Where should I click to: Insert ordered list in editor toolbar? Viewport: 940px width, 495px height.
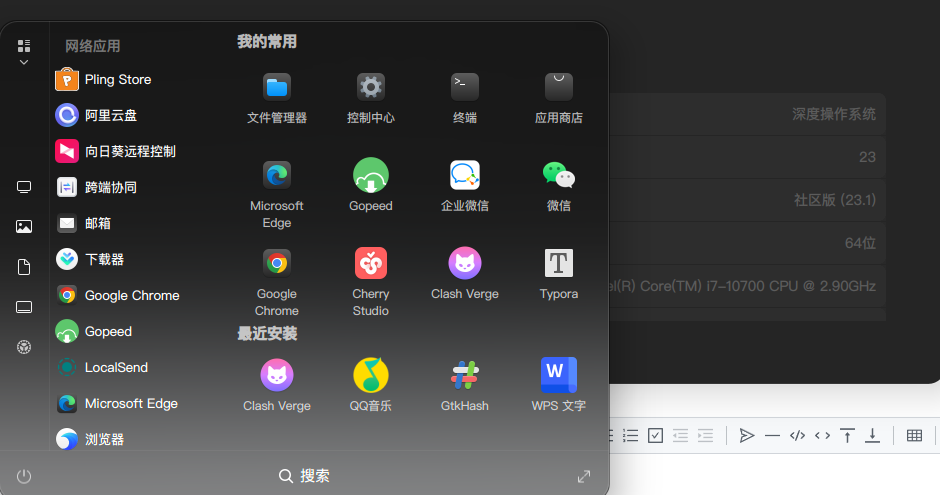point(631,436)
